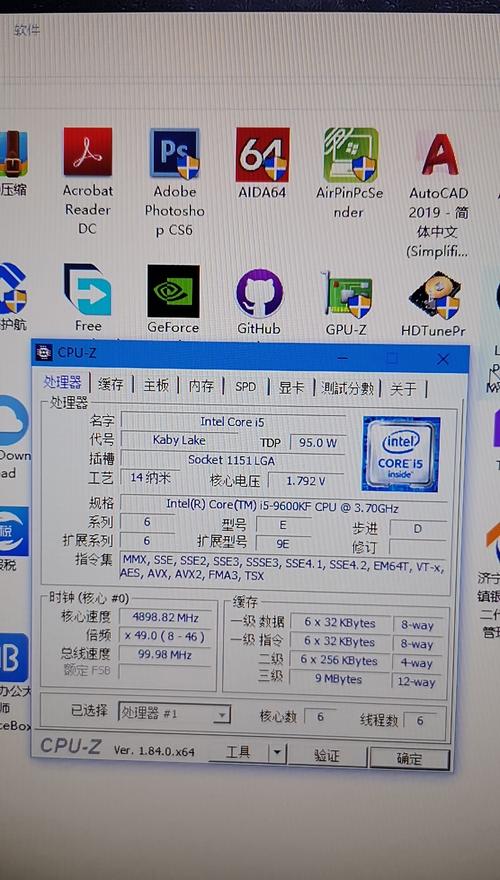500x880 pixels.
Task: Close the CPU-Z window
Action: click(x=443, y=360)
